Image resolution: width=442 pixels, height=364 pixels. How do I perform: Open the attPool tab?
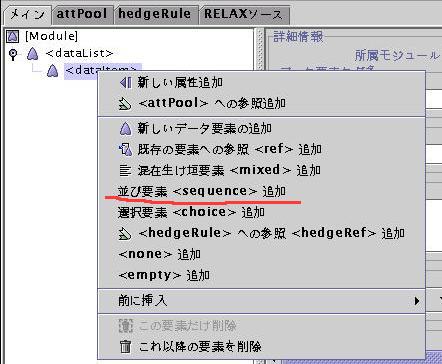click(x=82, y=14)
